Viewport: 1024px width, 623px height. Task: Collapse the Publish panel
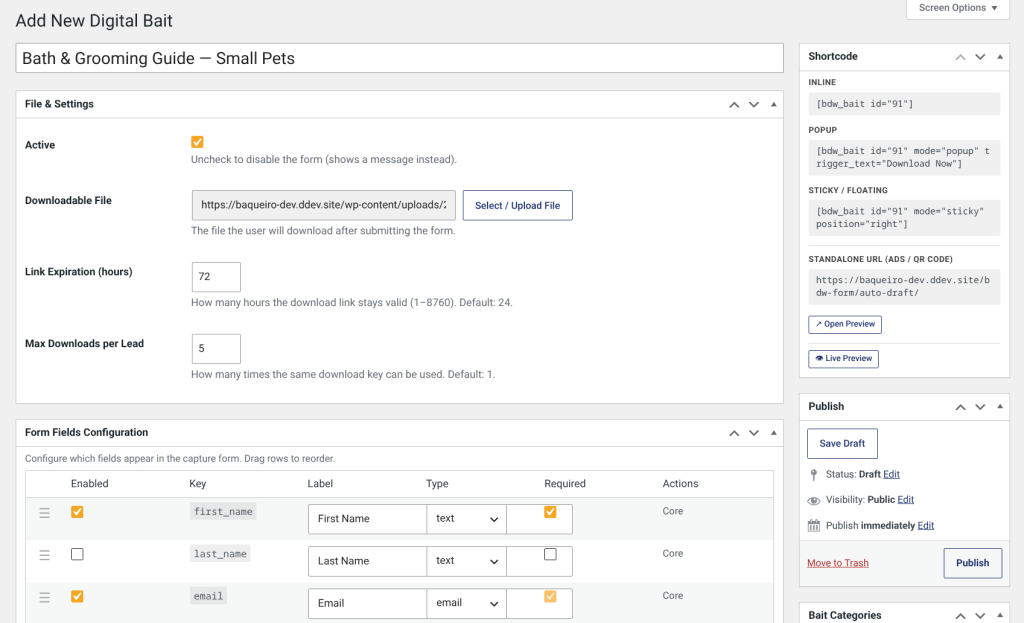[x=1000, y=407]
